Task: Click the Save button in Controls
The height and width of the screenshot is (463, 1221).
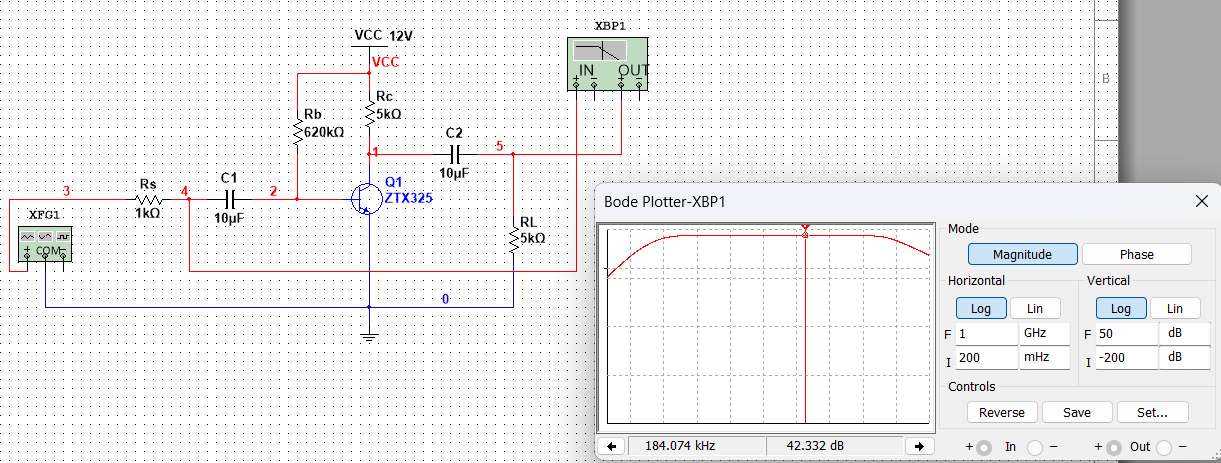Action: (1077, 412)
